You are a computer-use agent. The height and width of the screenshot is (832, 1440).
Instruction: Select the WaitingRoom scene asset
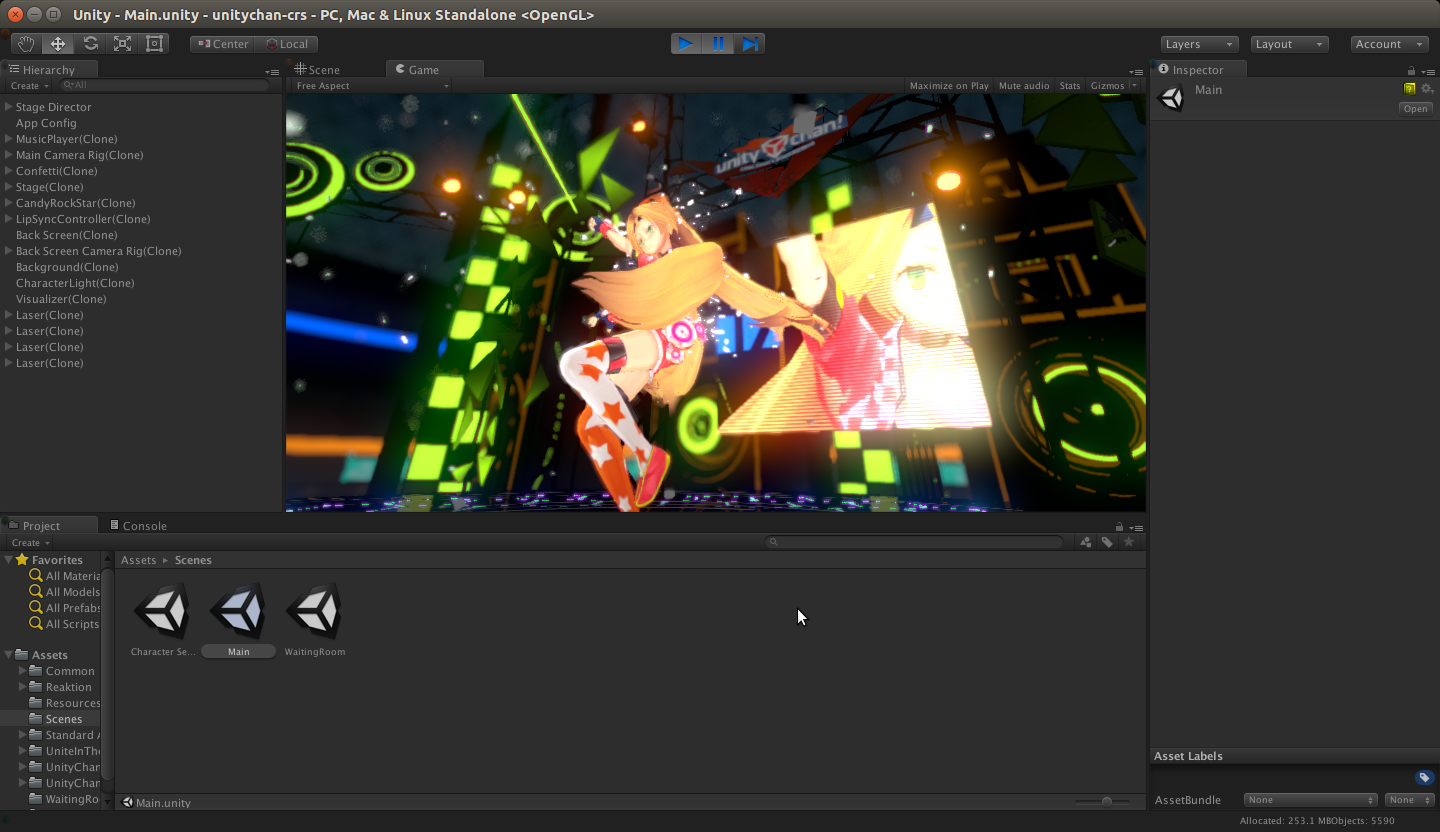(x=314, y=620)
